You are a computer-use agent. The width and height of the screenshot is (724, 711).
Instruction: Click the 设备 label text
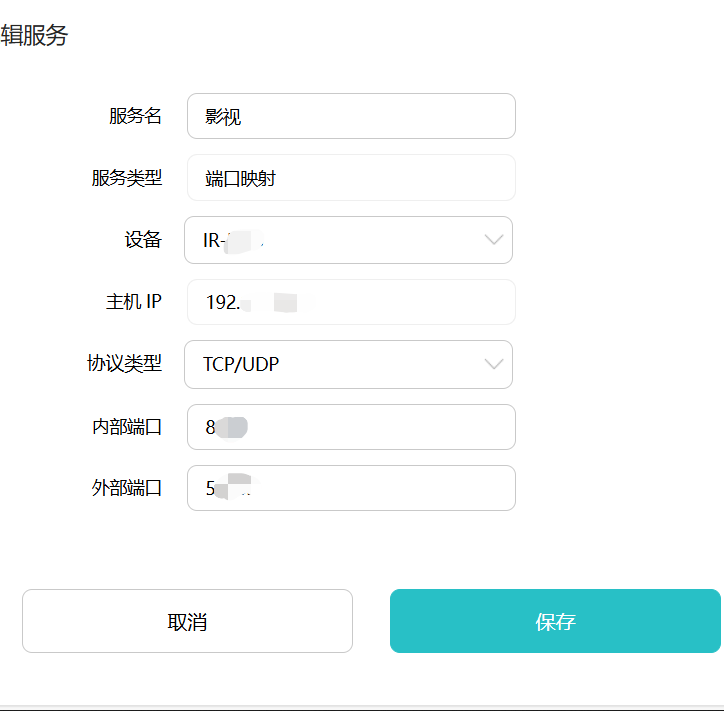pos(143,240)
